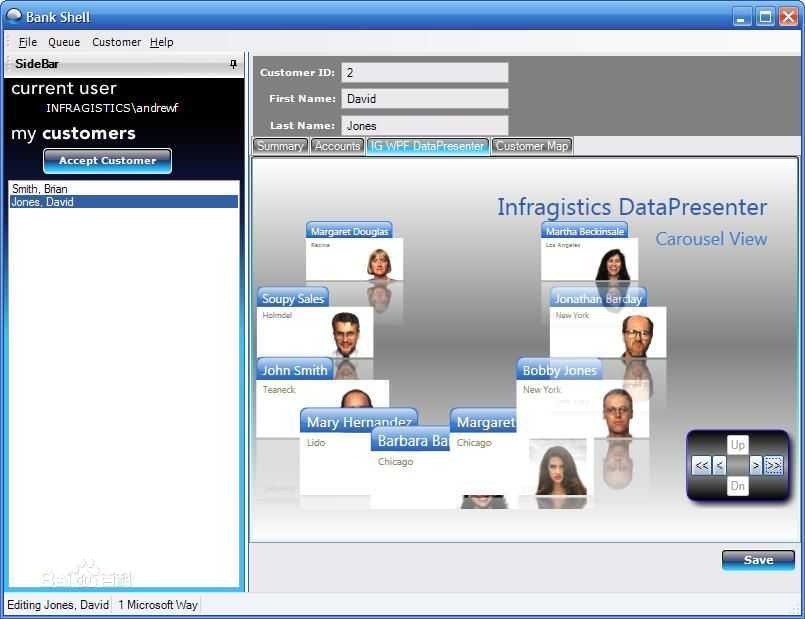Jump to first carousel item with <<
Viewport: 805px width, 619px height.
tap(701, 466)
